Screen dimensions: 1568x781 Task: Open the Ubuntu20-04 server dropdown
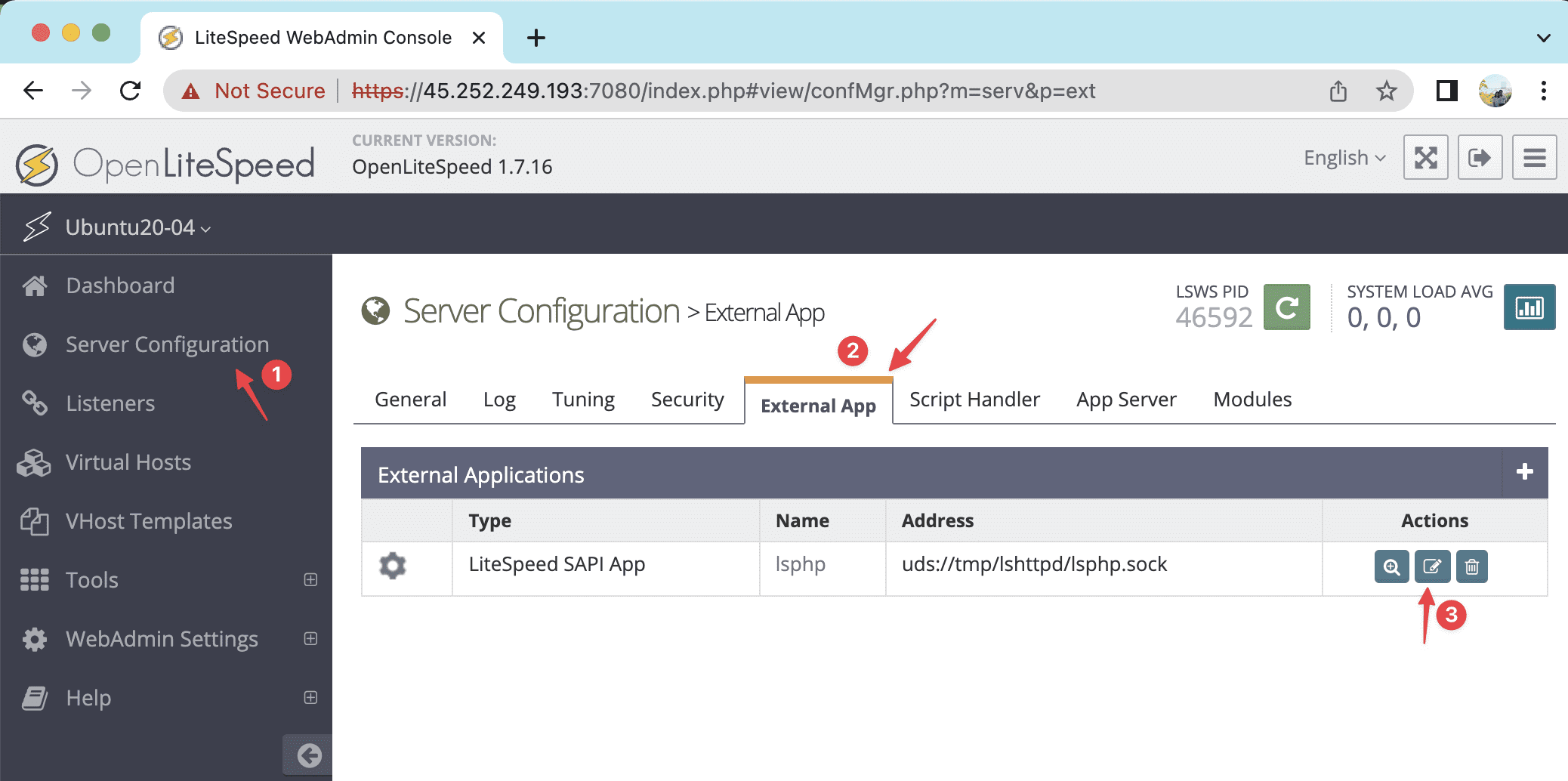pyautogui.click(x=137, y=227)
